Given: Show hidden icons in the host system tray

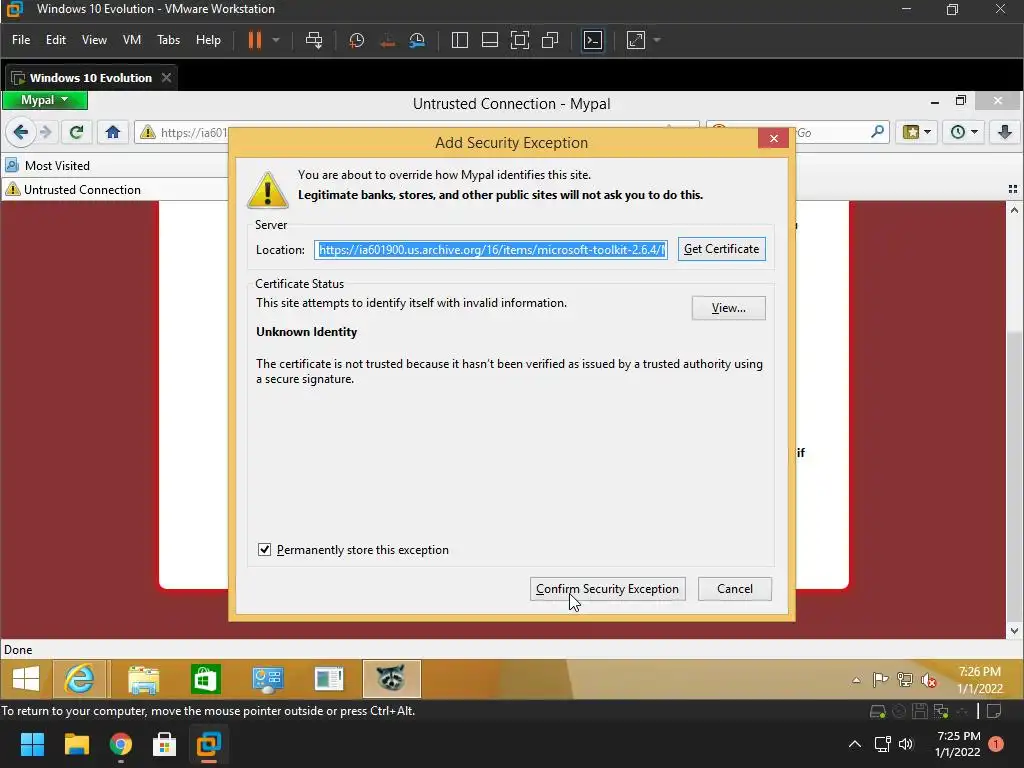Looking at the screenshot, I should click(x=854, y=744).
